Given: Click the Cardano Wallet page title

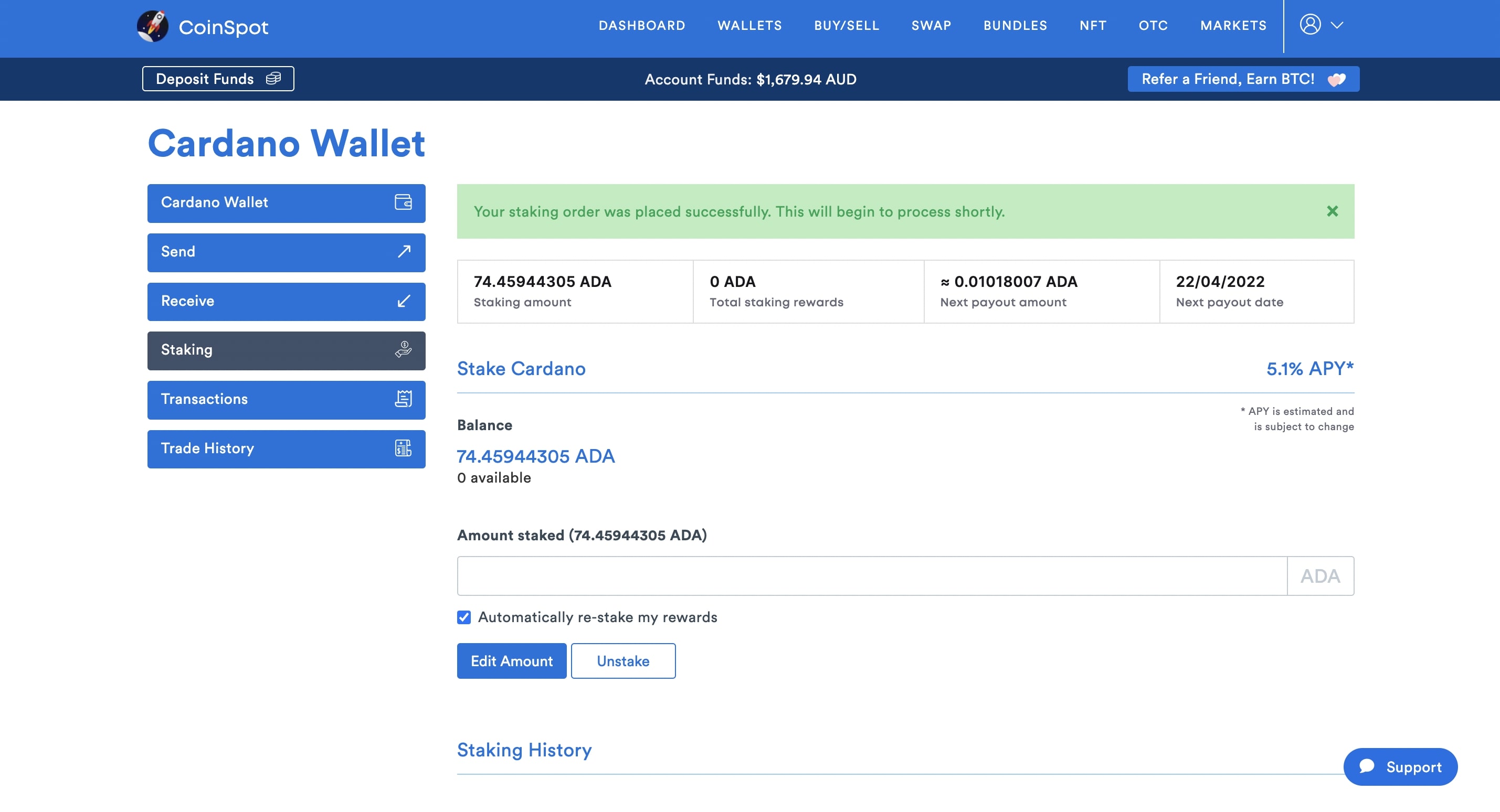Looking at the screenshot, I should coord(286,143).
